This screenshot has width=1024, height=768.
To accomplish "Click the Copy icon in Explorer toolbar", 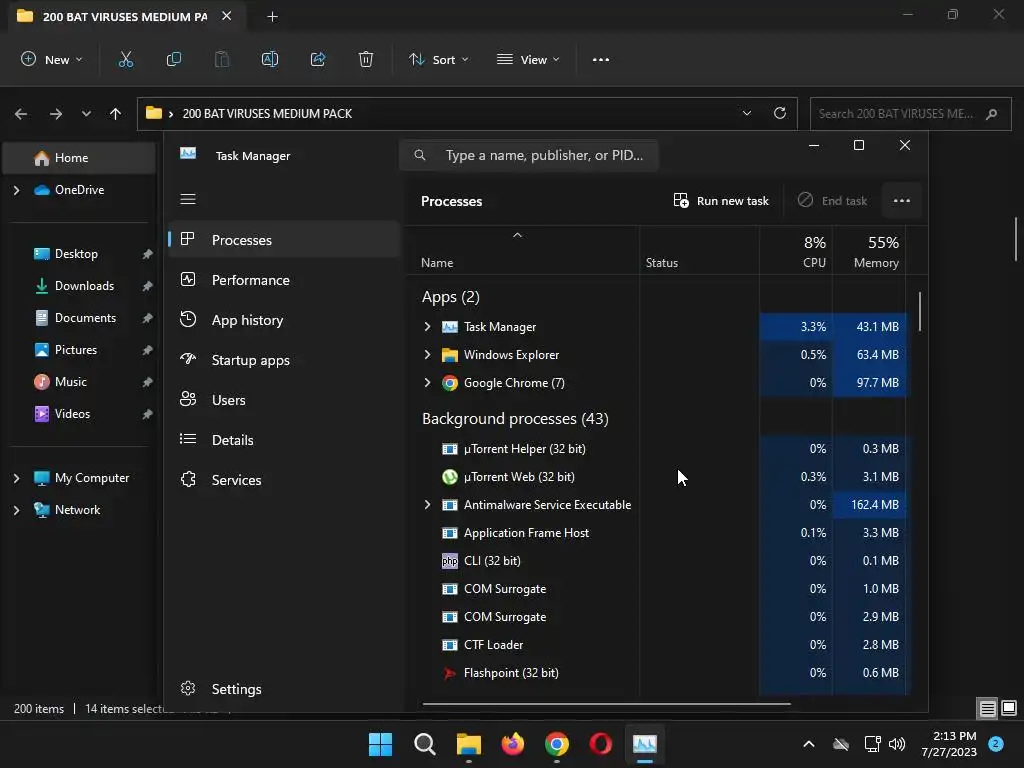I will click(174, 59).
